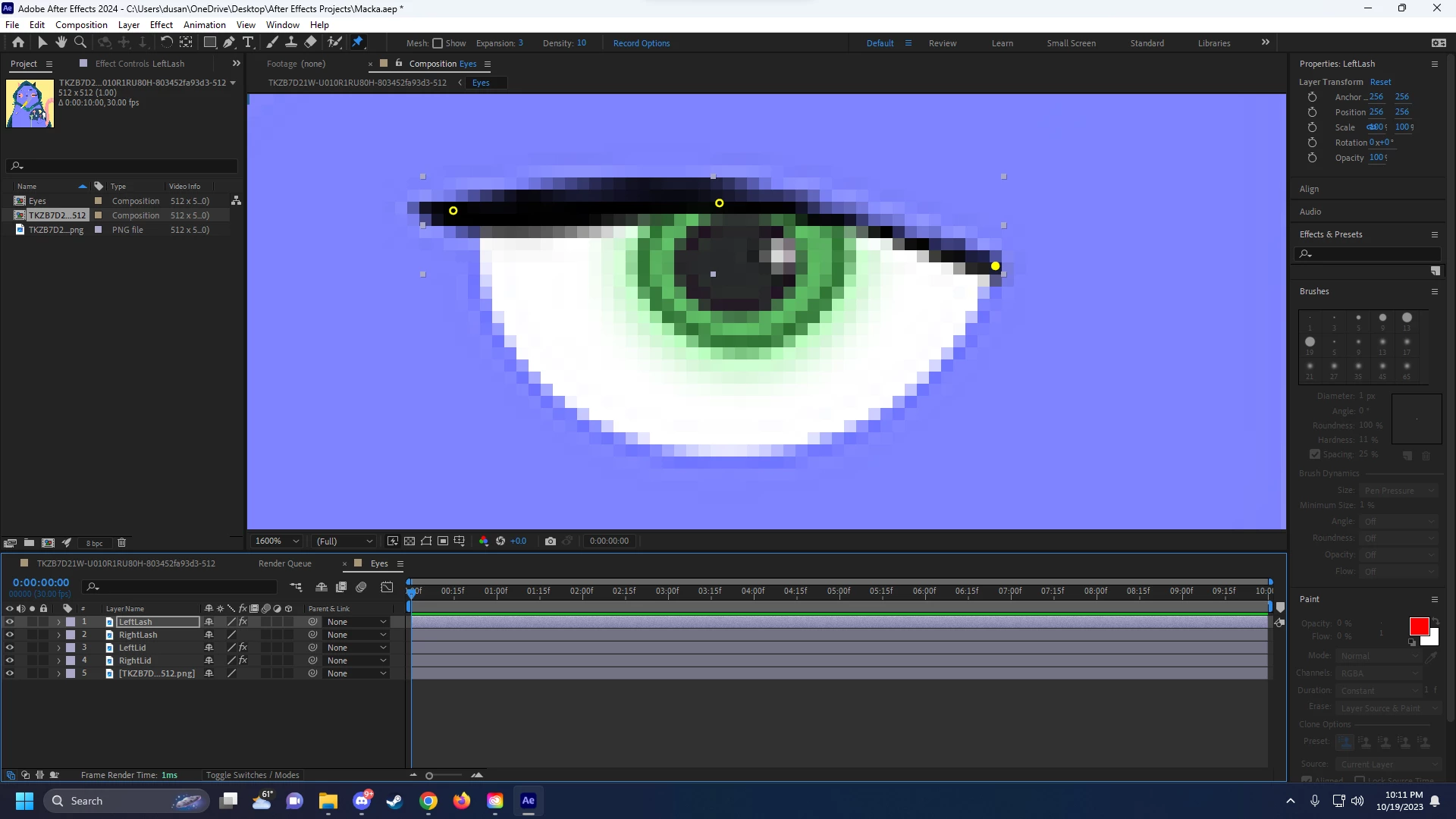The height and width of the screenshot is (819, 1456).
Task: Open the Full resolution dropdown
Action: [344, 541]
